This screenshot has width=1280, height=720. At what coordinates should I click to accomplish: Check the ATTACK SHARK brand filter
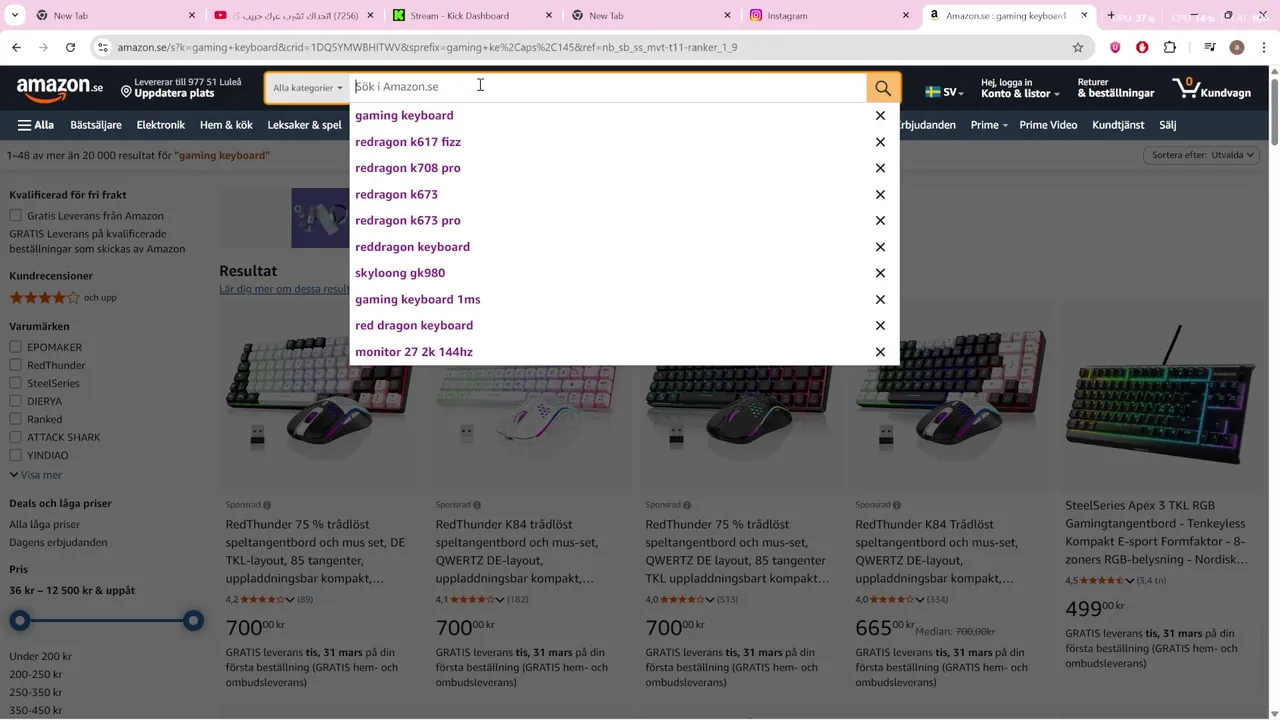tap(15, 437)
